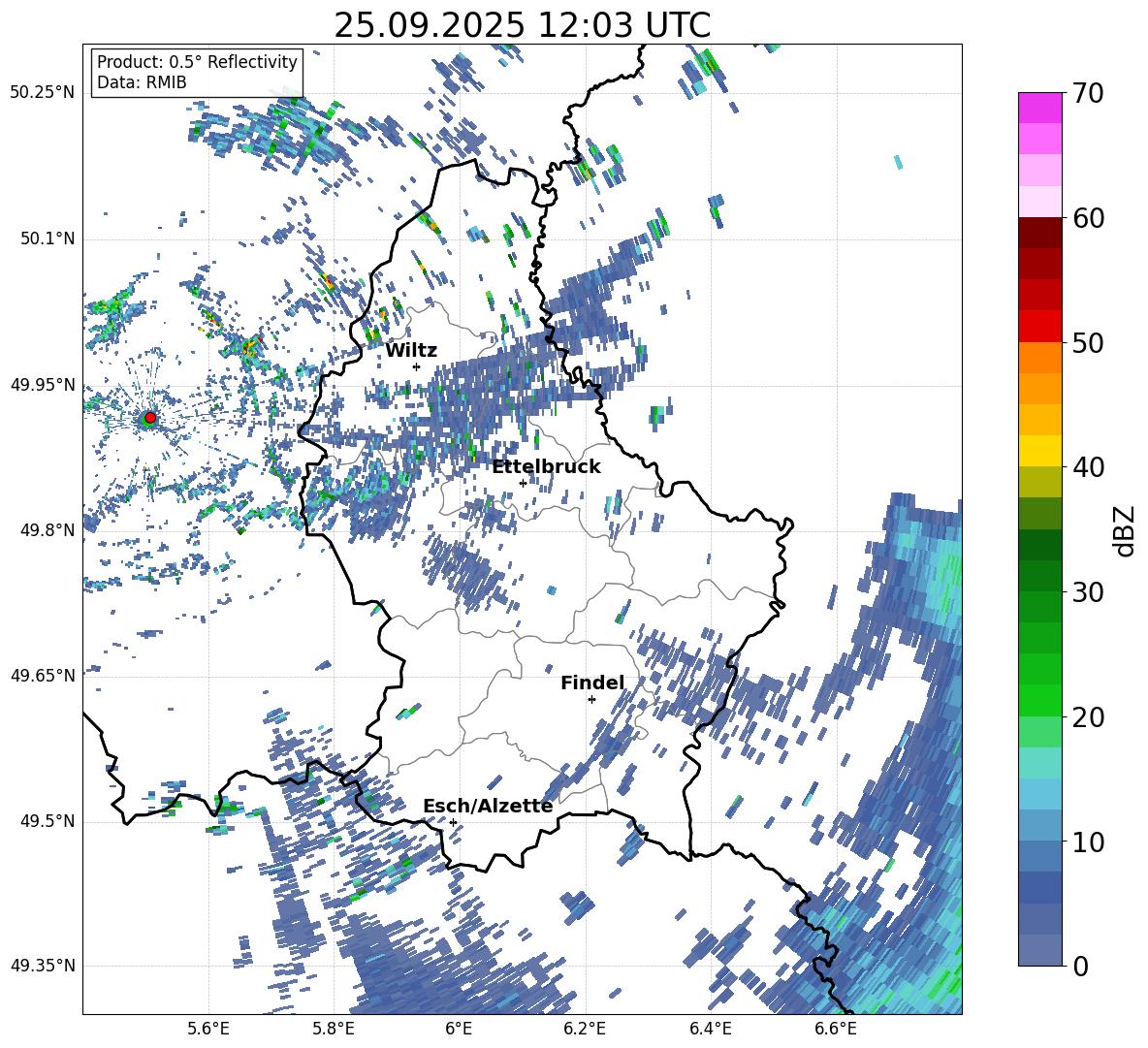Click the red radar site marker
Screen dimensions: 1148x1048
(150, 418)
